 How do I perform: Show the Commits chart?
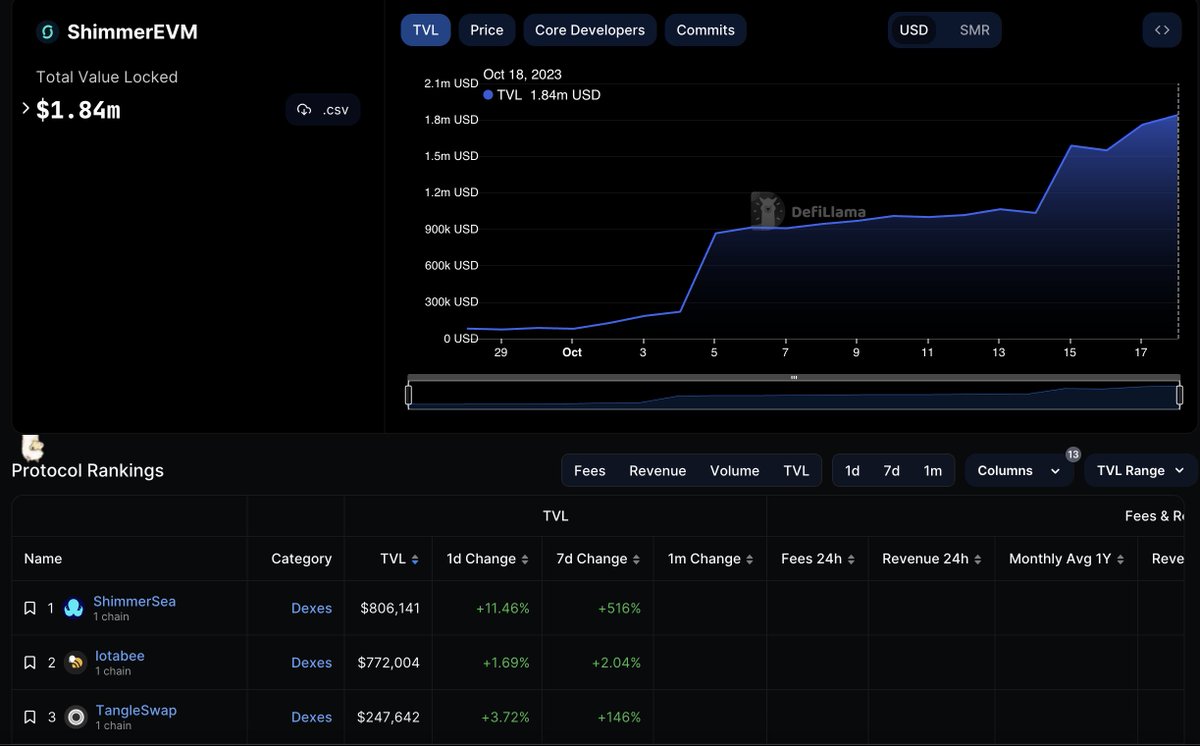pyautogui.click(x=706, y=30)
